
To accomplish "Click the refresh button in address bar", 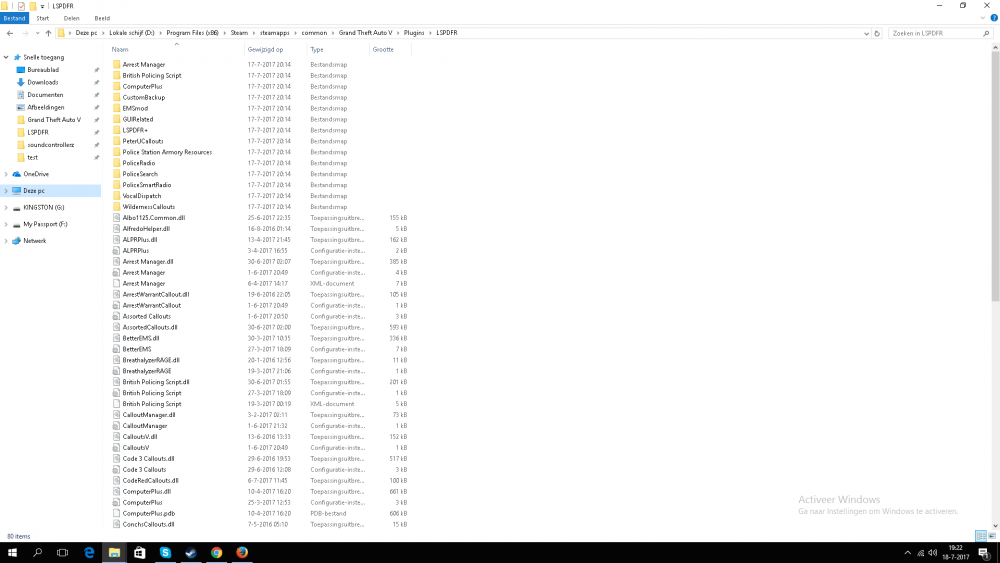I will click(x=877, y=33).
